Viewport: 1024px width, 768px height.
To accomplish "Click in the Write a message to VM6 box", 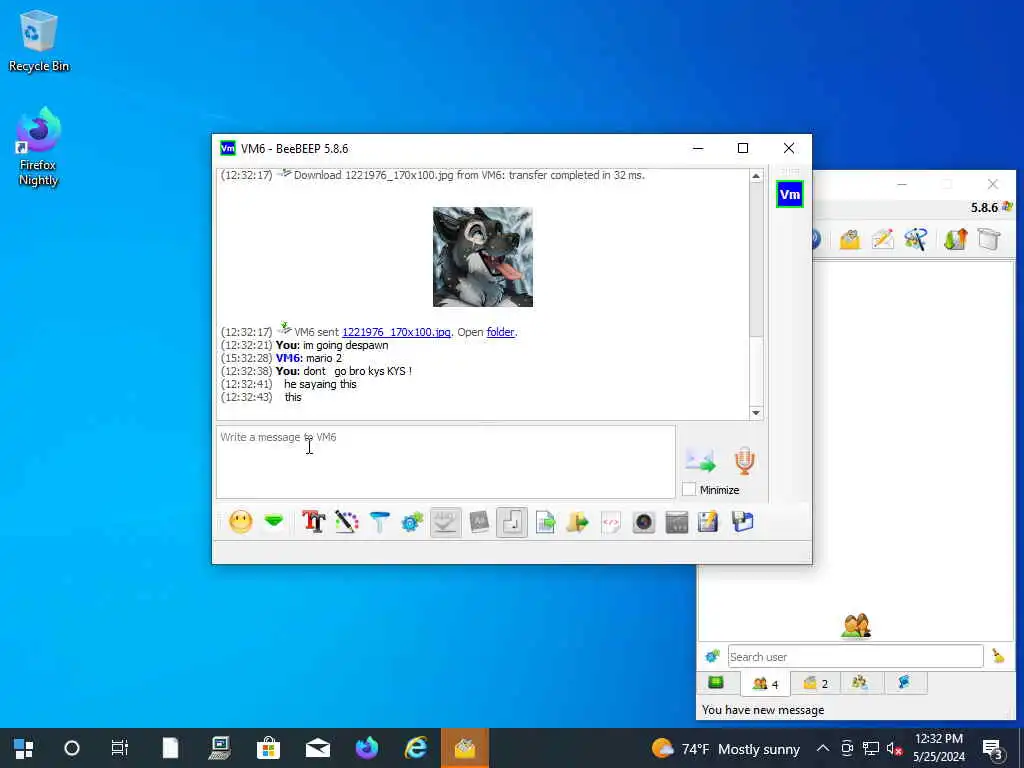I will 445,462.
